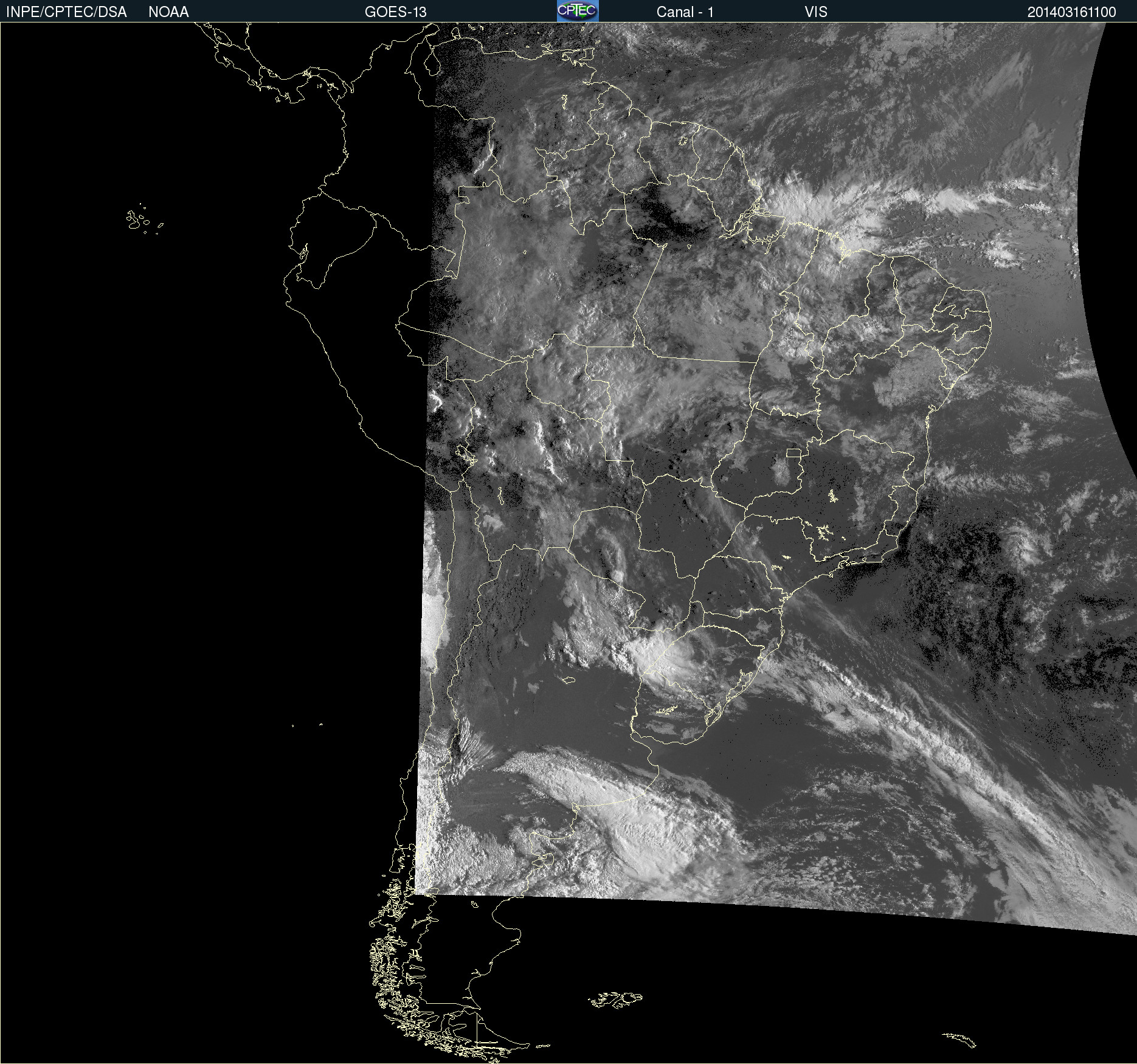Click the VIS label in header

pos(816,12)
